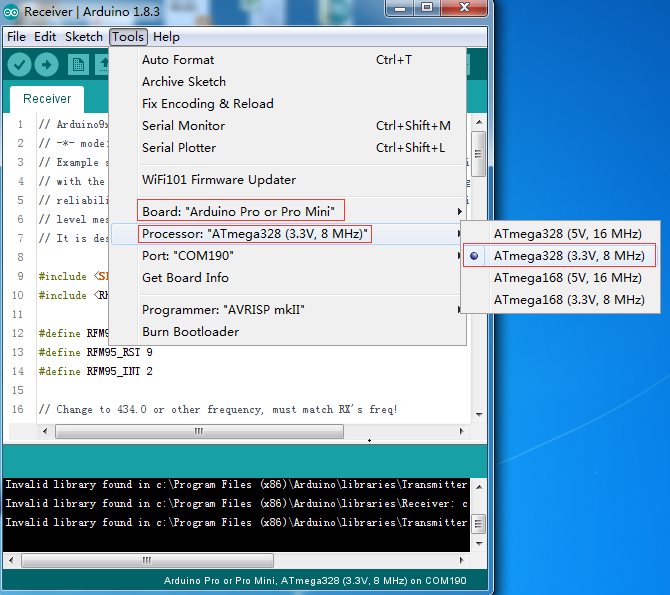Screen dimensions: 670x595
Task: Click code line '#define RFM95_INT 2'
Action: (x=96, y=371)
